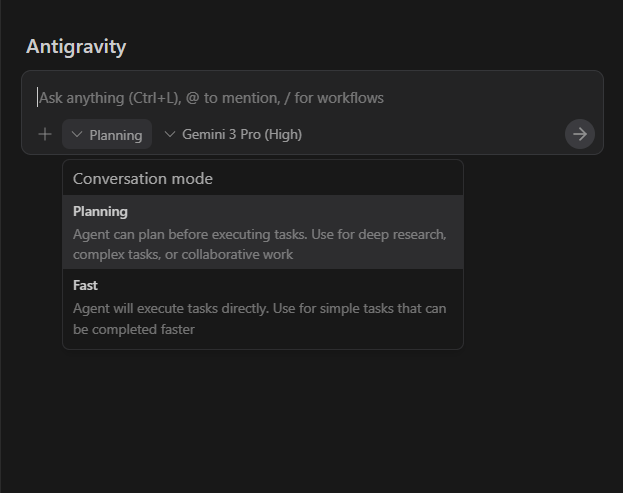Click the chevron icon before Gemini 3 Pro

click(x=169, y=134)
